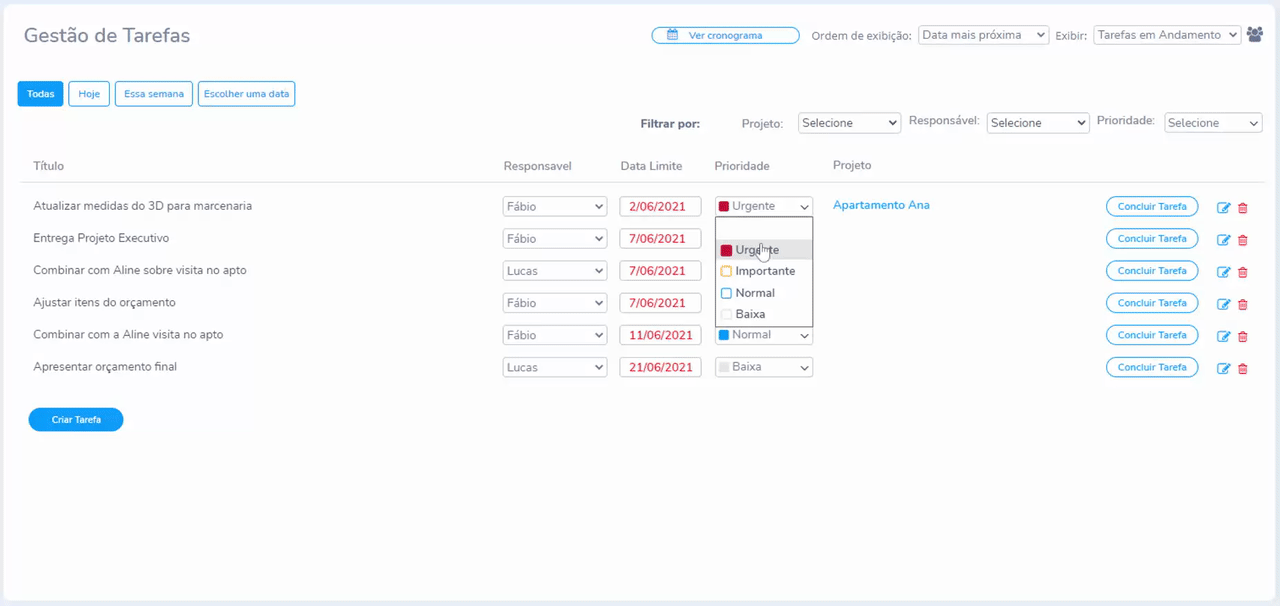
Task: Click the Criar Tarefa button
Action: [76, 420]
